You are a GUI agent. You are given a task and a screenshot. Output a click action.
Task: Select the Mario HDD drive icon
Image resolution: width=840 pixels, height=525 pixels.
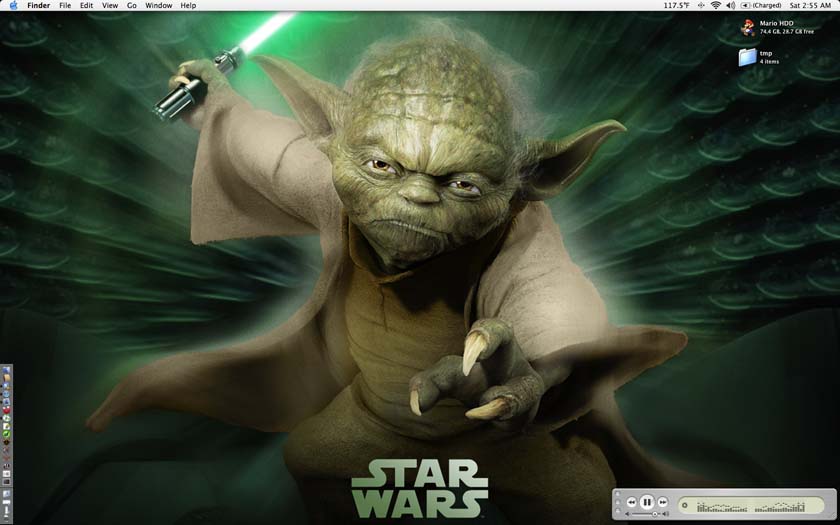point(747,27)
